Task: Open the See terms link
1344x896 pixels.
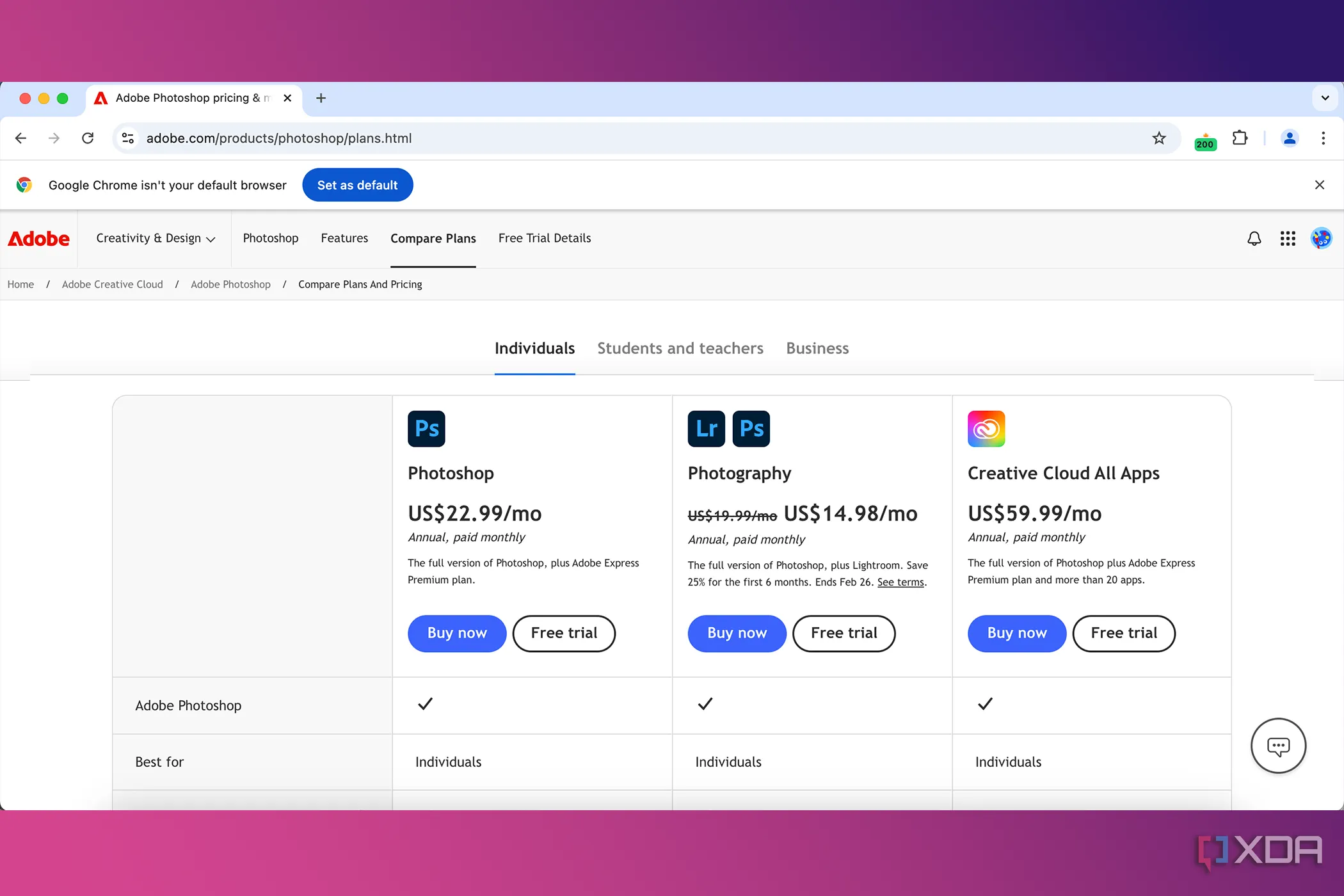Action: [900, 582]
